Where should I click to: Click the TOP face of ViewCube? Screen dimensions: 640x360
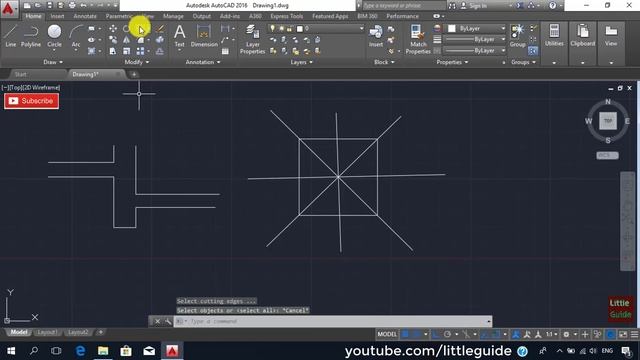click(x=608, y=121)
